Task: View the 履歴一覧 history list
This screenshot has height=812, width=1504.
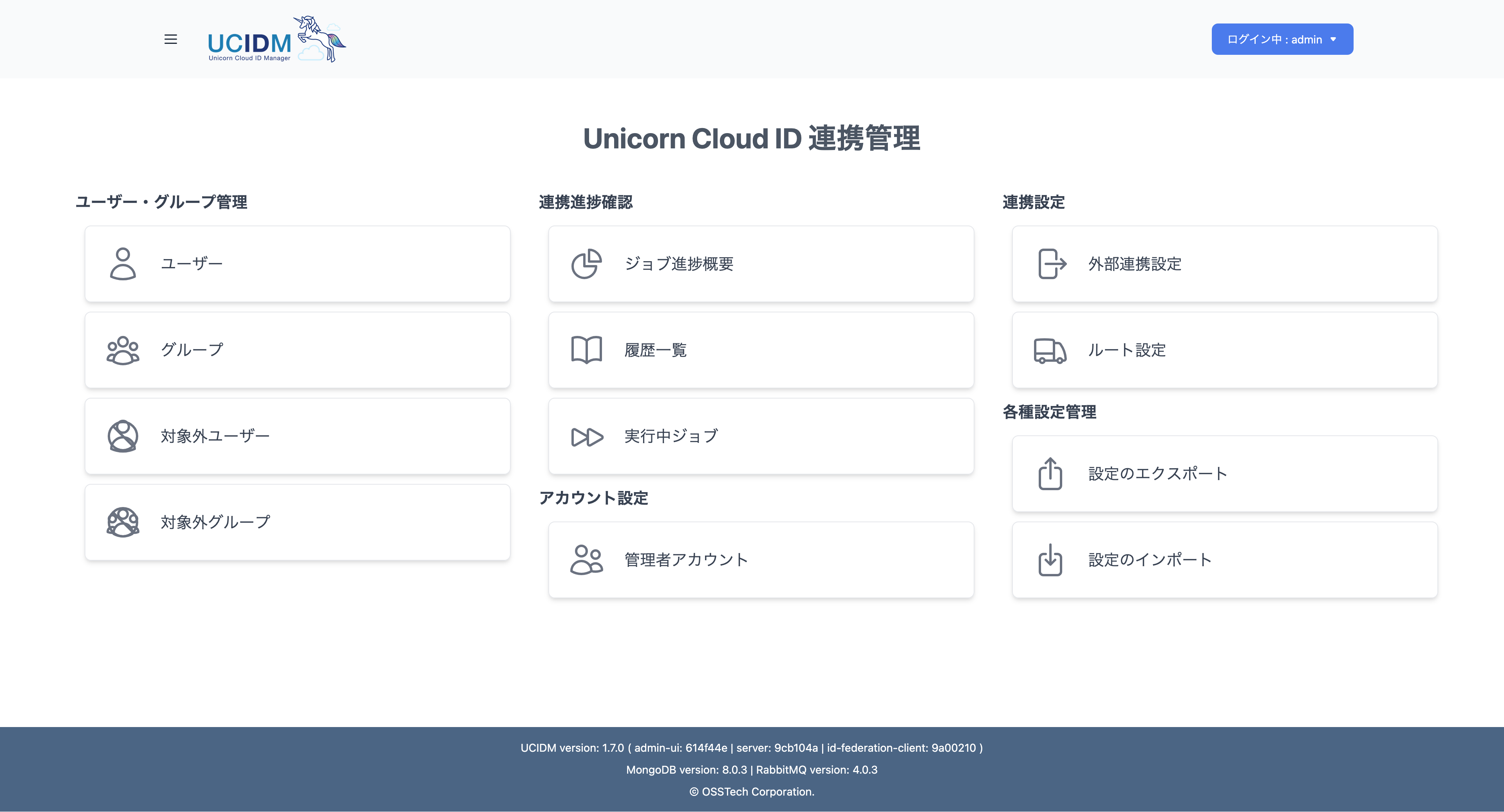Action: pyautogui.click(x=761, y=350)
